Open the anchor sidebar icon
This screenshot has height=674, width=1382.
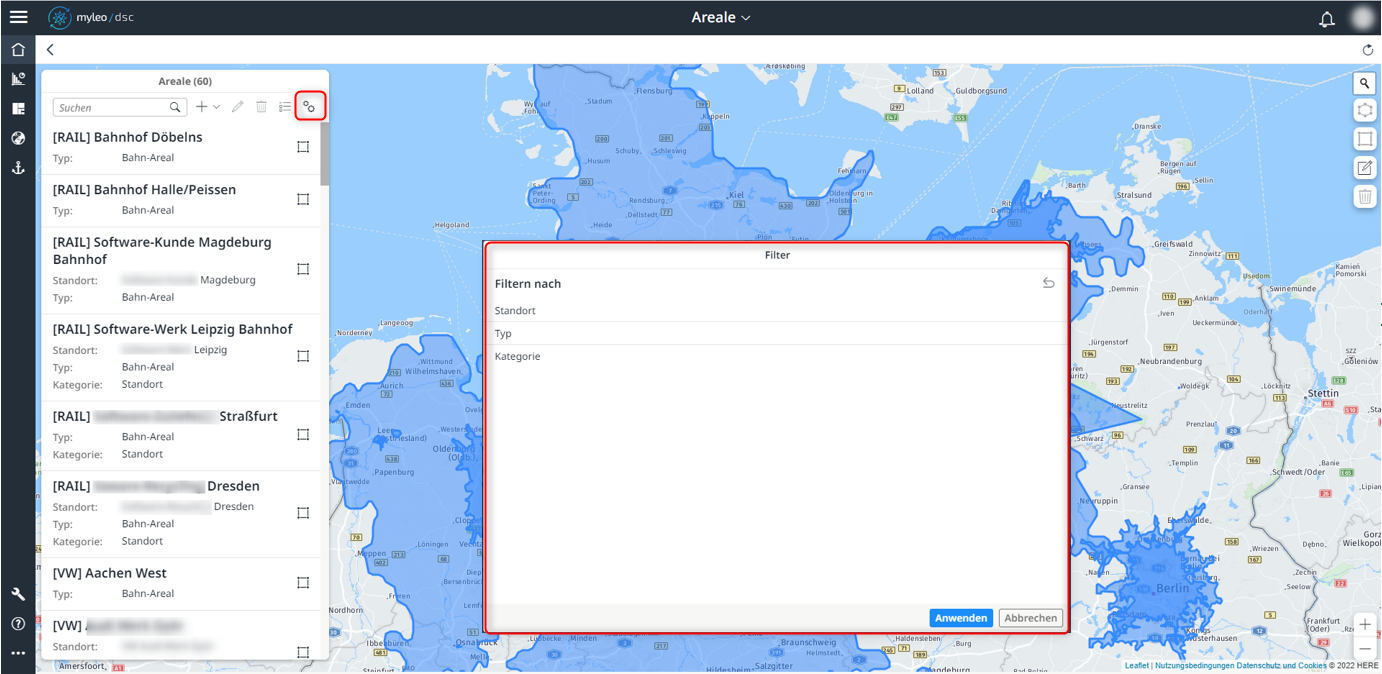point(18,168)
